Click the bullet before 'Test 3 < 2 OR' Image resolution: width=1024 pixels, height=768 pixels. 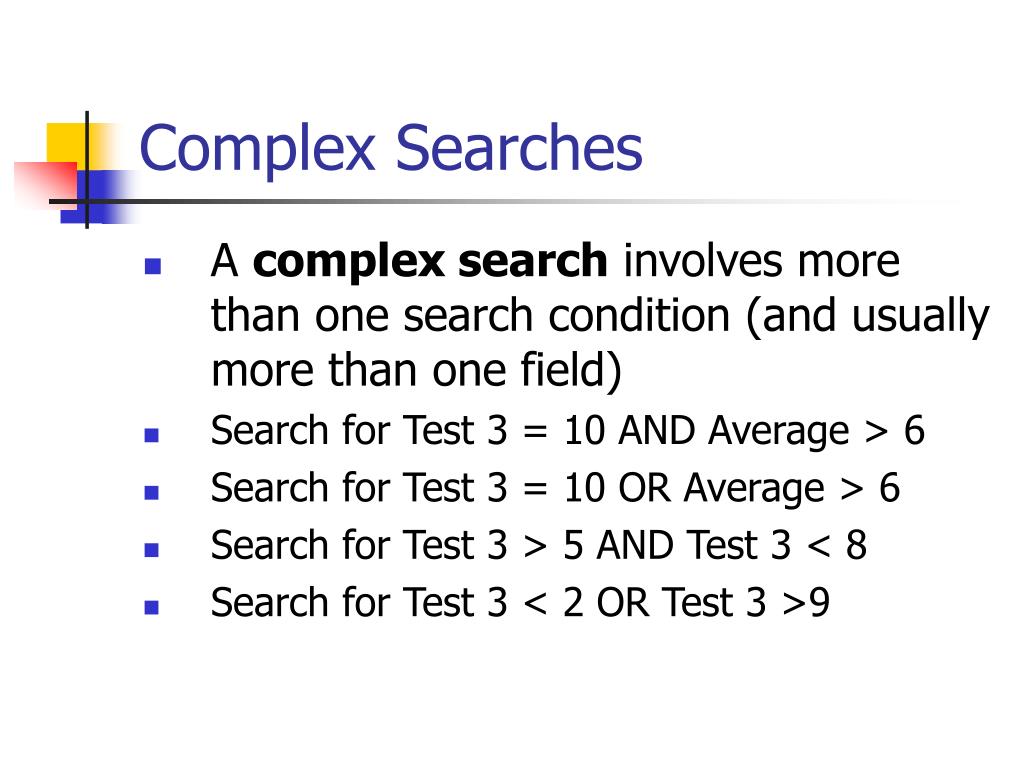(x=152, y=607)
